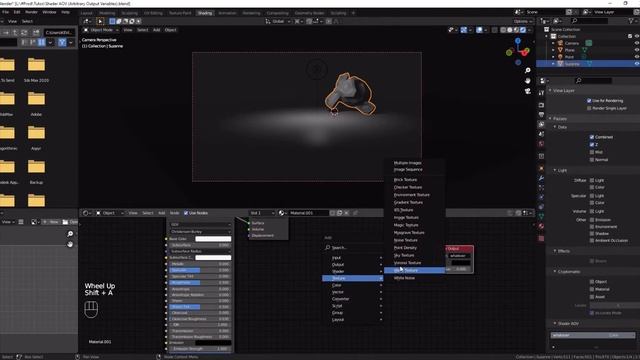Adjust the Specular slider
Viewport: 640px width, 360px height.
pos(200,270)
